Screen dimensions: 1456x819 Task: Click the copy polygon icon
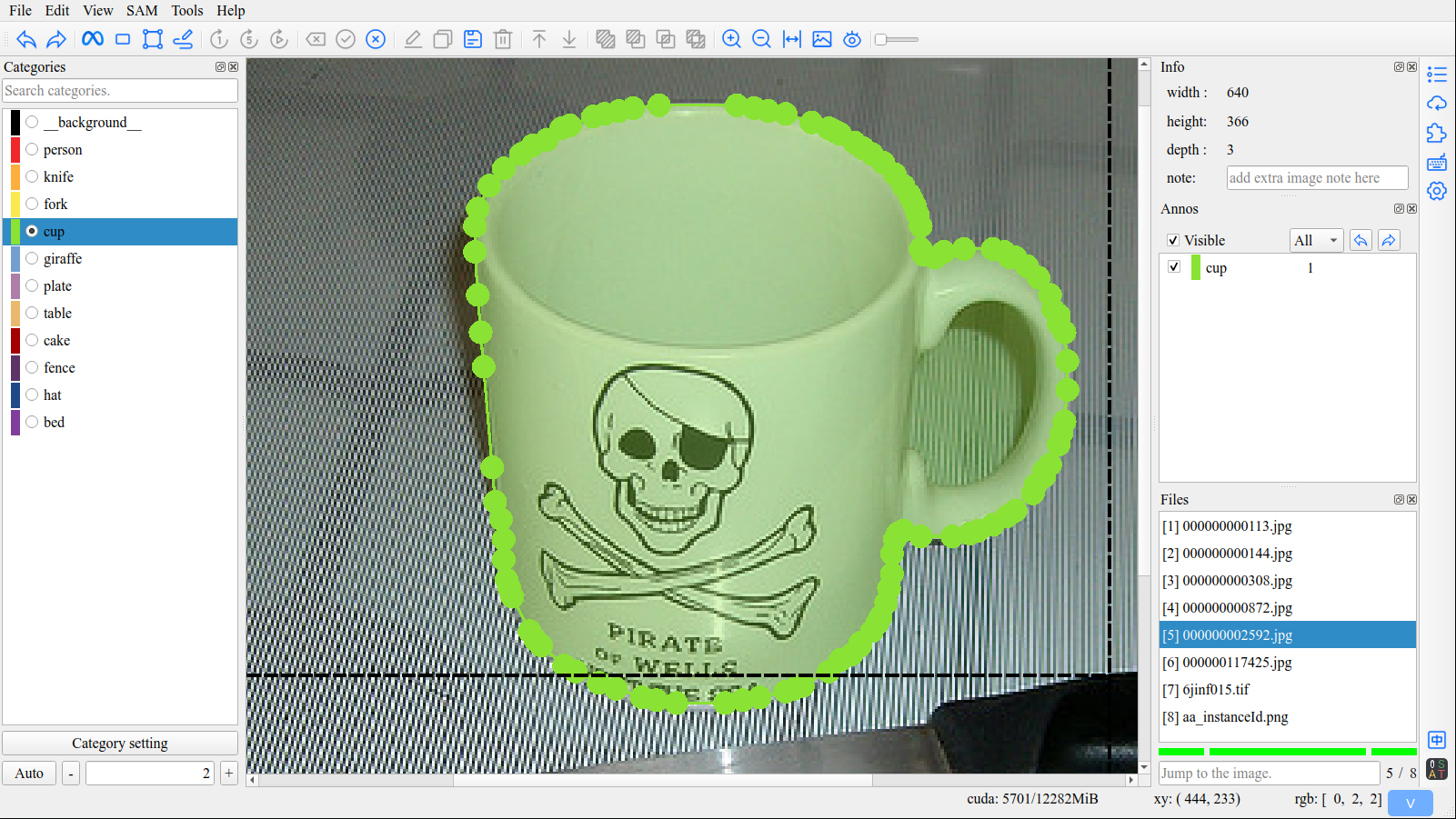point(443,39)
